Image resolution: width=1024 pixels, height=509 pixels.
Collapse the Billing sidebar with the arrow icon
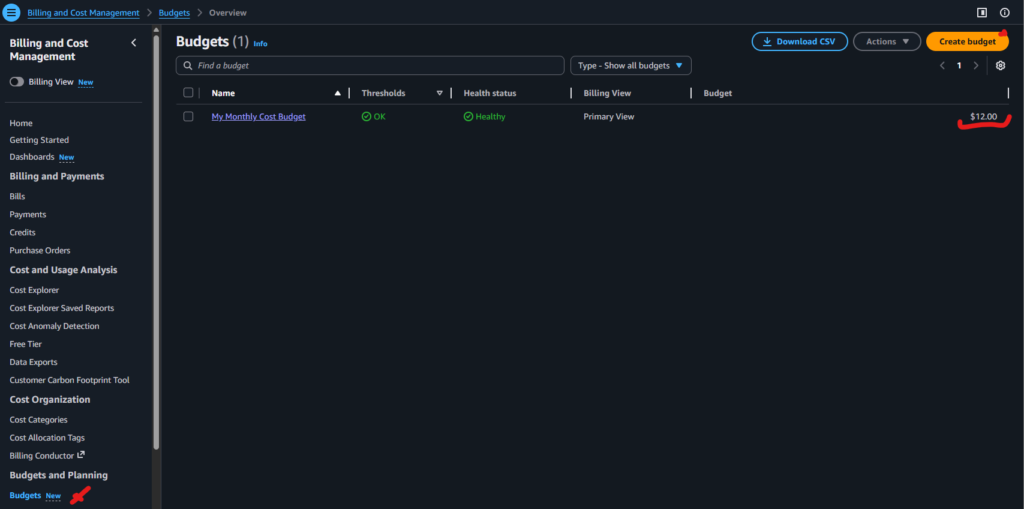[x=134, y=43]
